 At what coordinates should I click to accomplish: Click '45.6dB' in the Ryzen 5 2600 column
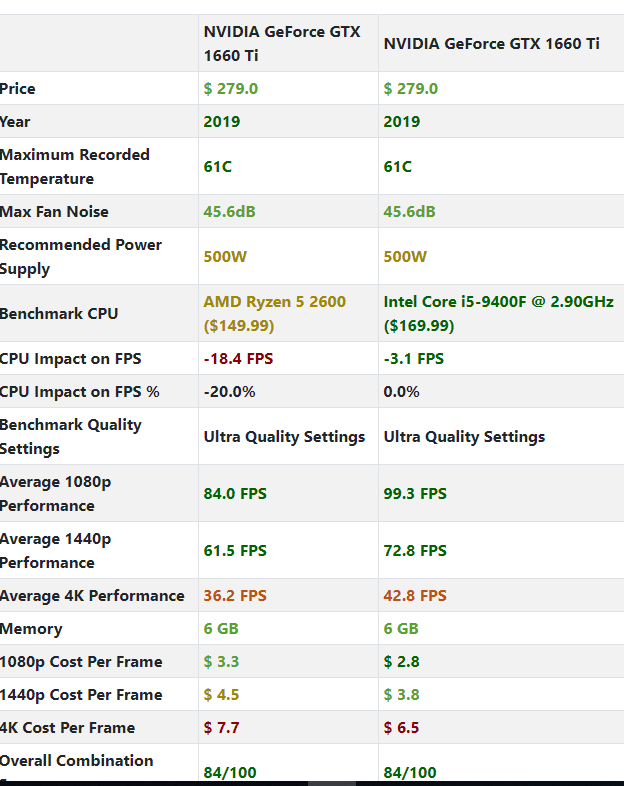point(230,212)
